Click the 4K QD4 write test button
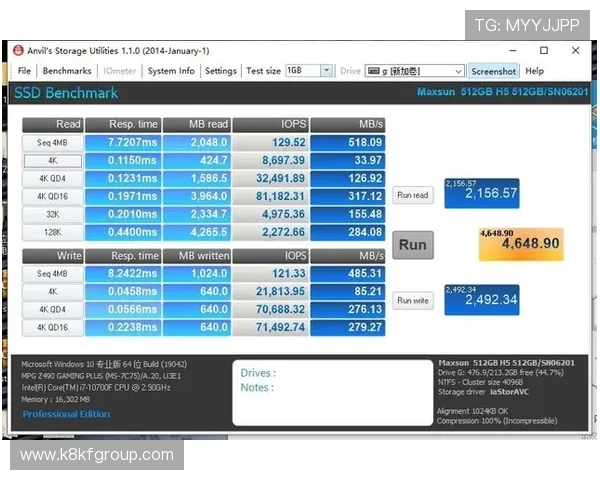The image size is (600, 480). tap(53, 310)
